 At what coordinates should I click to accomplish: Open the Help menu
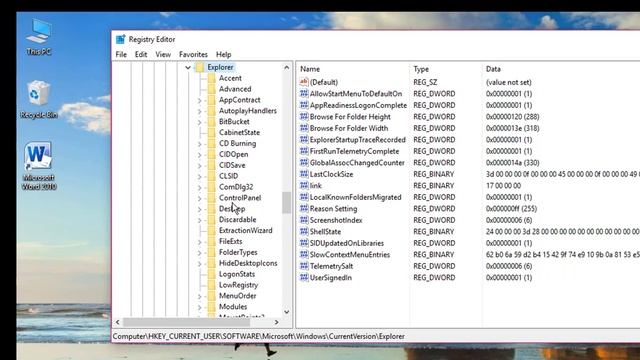[223, 54]
